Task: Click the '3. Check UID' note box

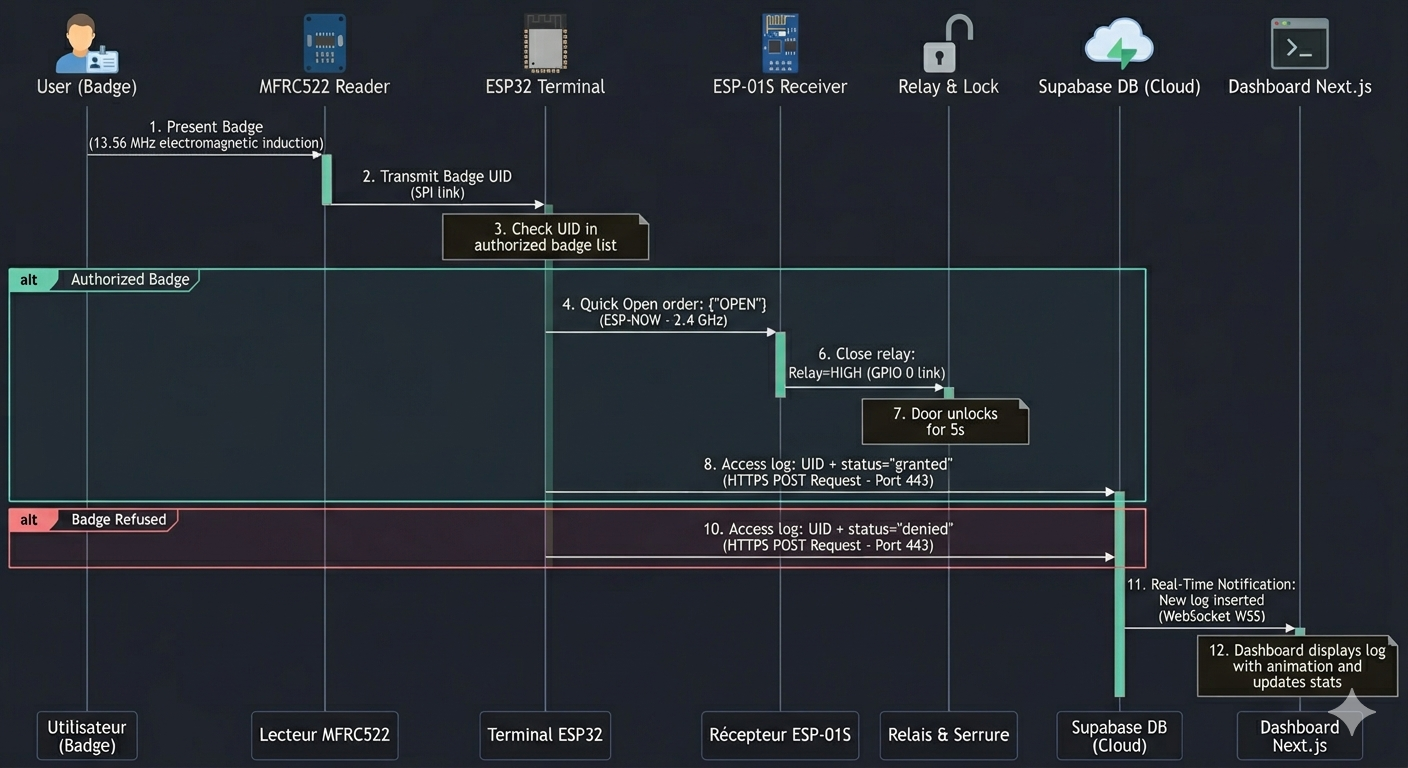Action: coord(545,237)
